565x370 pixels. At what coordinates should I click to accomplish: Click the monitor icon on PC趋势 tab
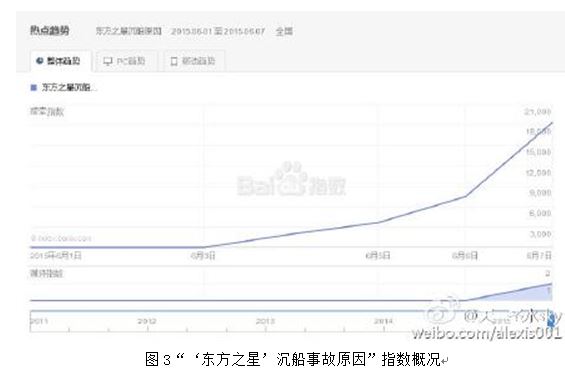click(x=108, y=61)
